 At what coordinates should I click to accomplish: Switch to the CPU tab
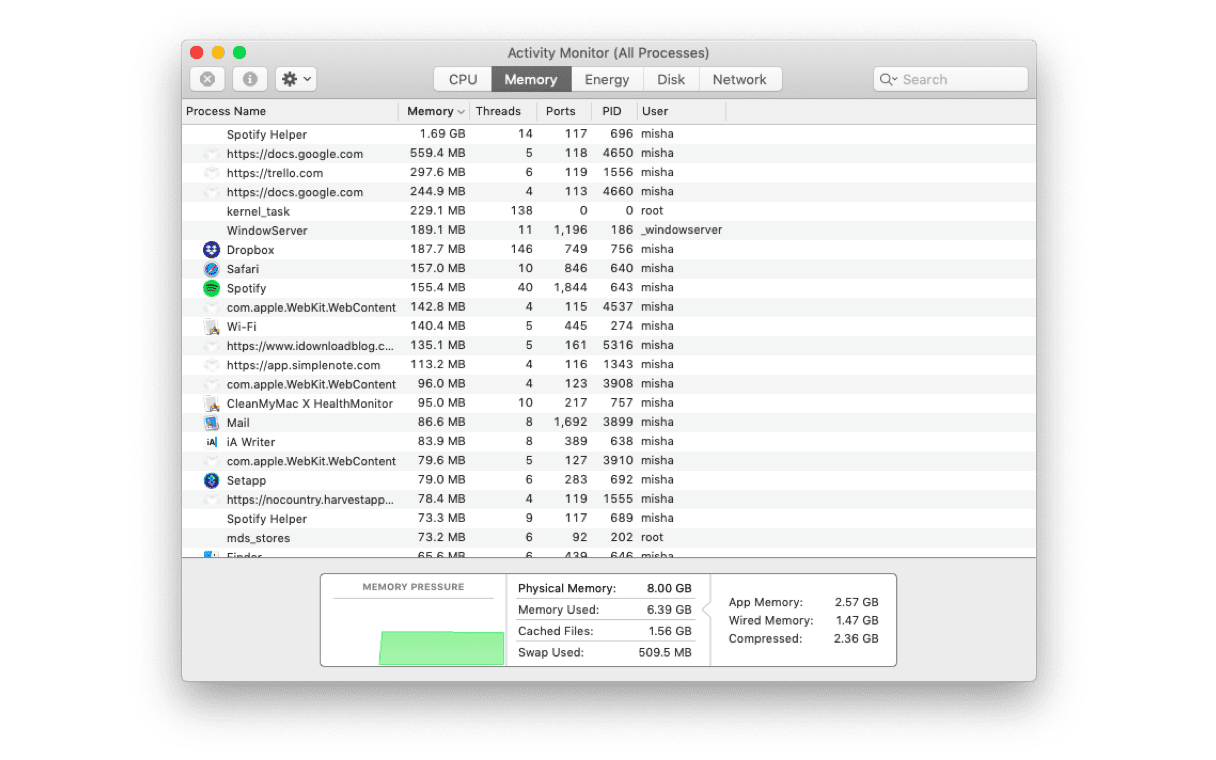point(463,80)
